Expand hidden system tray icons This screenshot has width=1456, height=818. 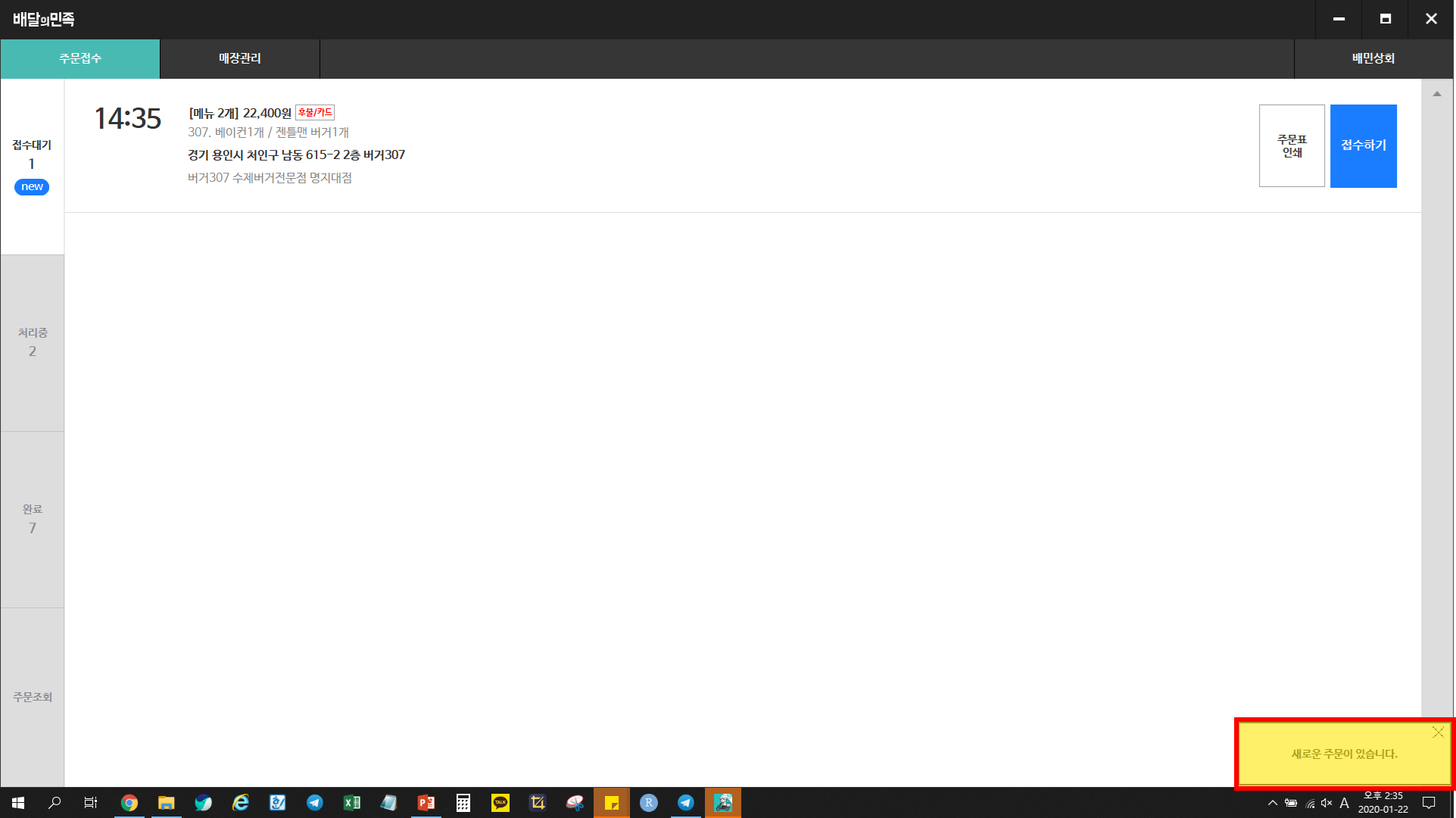[x=1273, y=803]
